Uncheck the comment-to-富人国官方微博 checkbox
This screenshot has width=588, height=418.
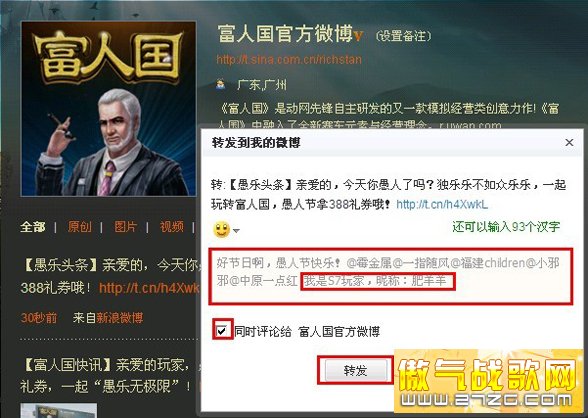pyautogui.click(x=222, y=331)
